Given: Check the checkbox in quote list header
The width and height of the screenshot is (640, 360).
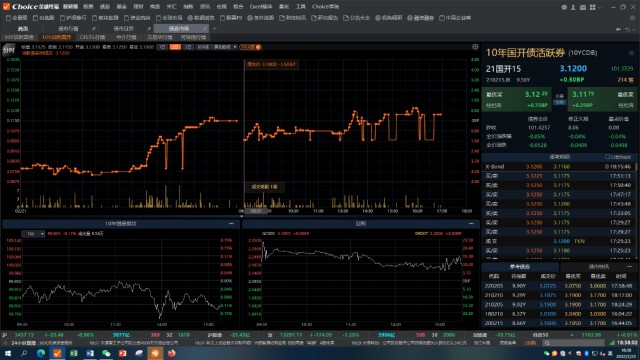Looking at the screenshot, I should click(607, 157).
